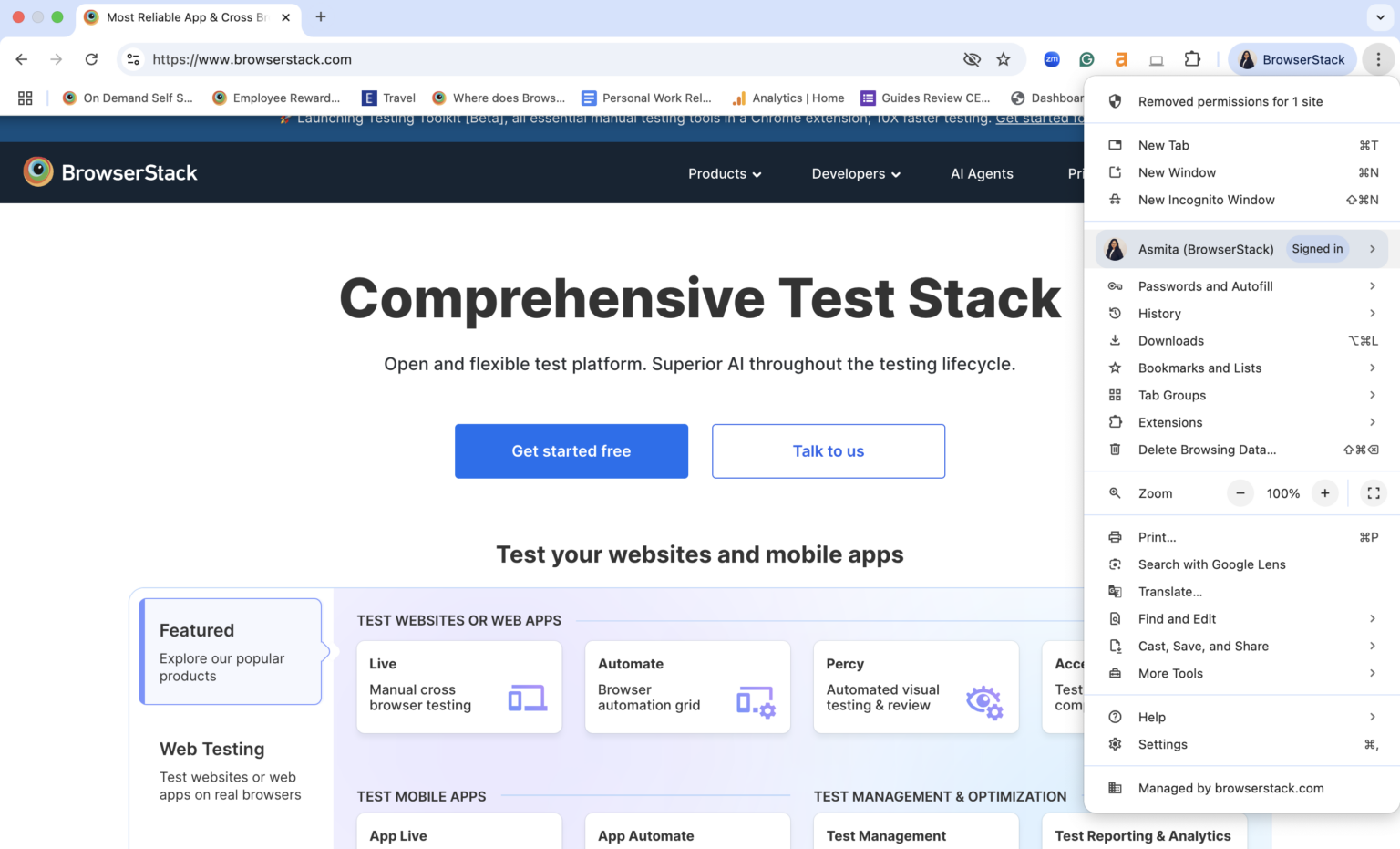
Task: Click the Percy gear icon
Action: coord(983,702)
